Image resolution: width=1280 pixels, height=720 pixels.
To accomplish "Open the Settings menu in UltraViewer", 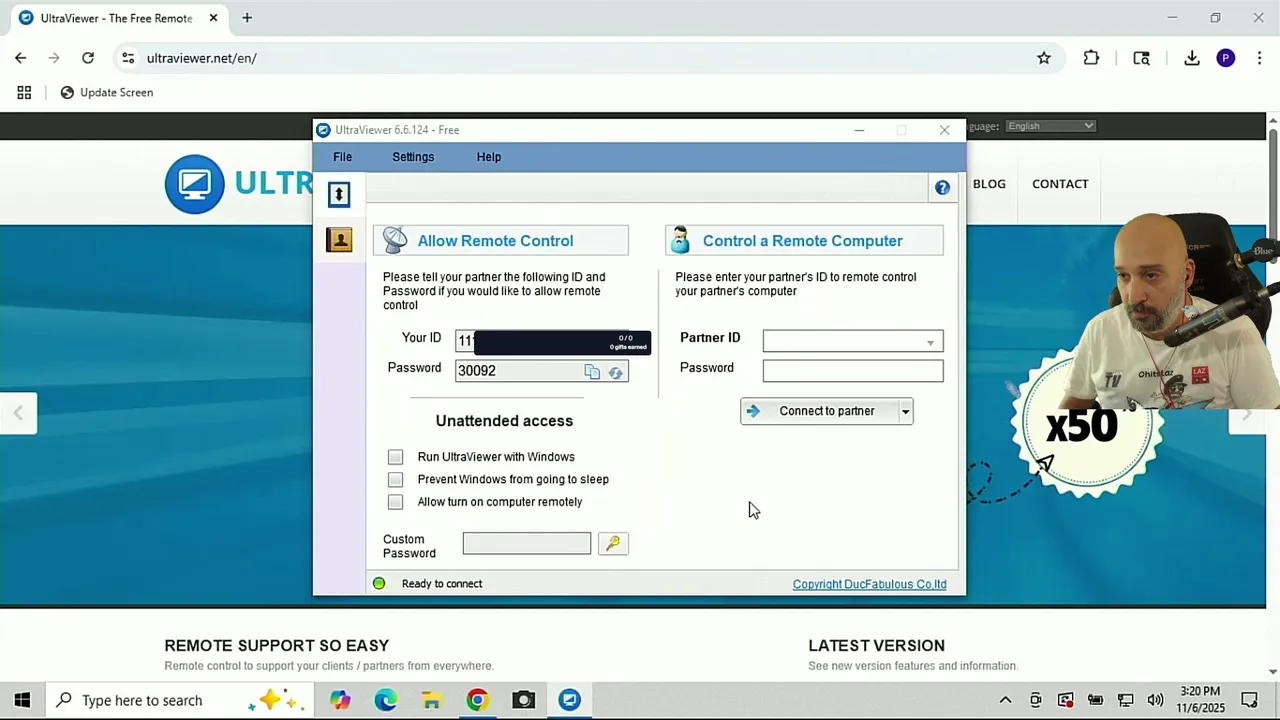I will [413, 157].
